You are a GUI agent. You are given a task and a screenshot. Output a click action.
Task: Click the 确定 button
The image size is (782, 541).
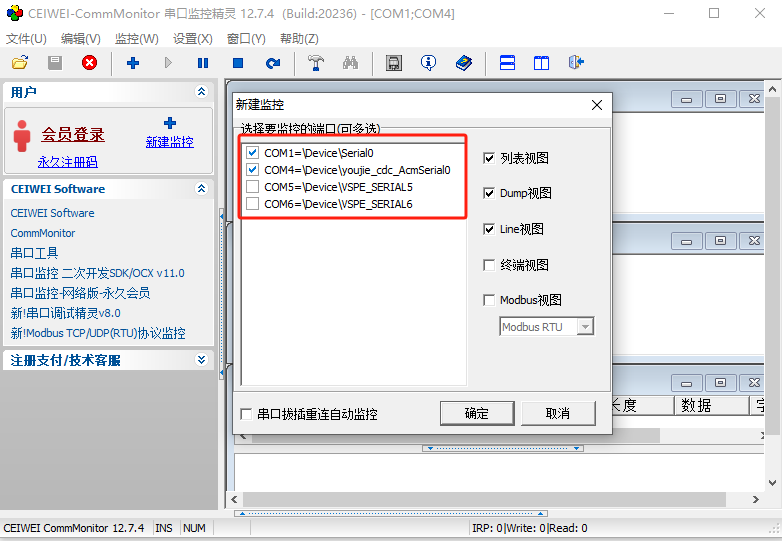pos(477,413)
